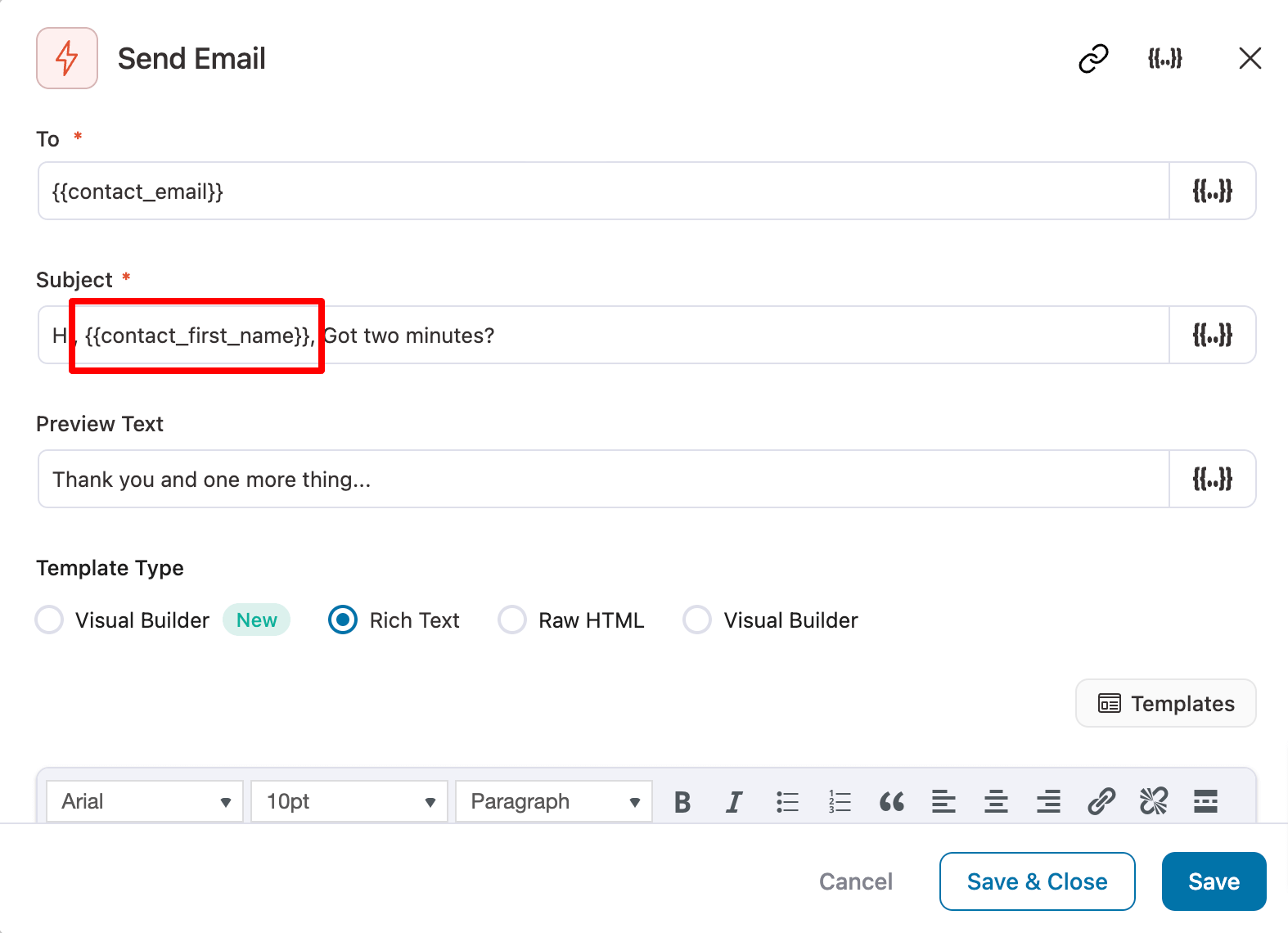Click the Cancel button
Image resolution: width=1288 pixels, height=933 pixels.
tap(856, 881)
